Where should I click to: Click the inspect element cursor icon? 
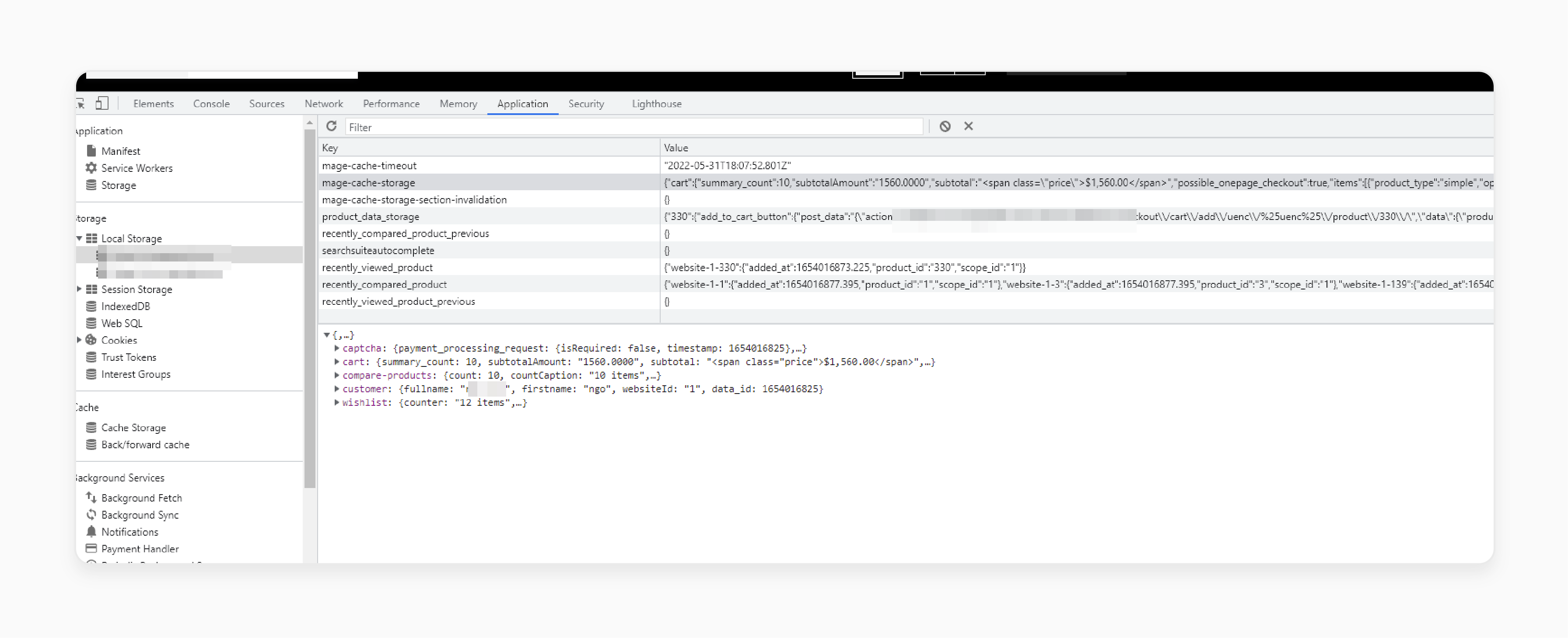point(80,103)
